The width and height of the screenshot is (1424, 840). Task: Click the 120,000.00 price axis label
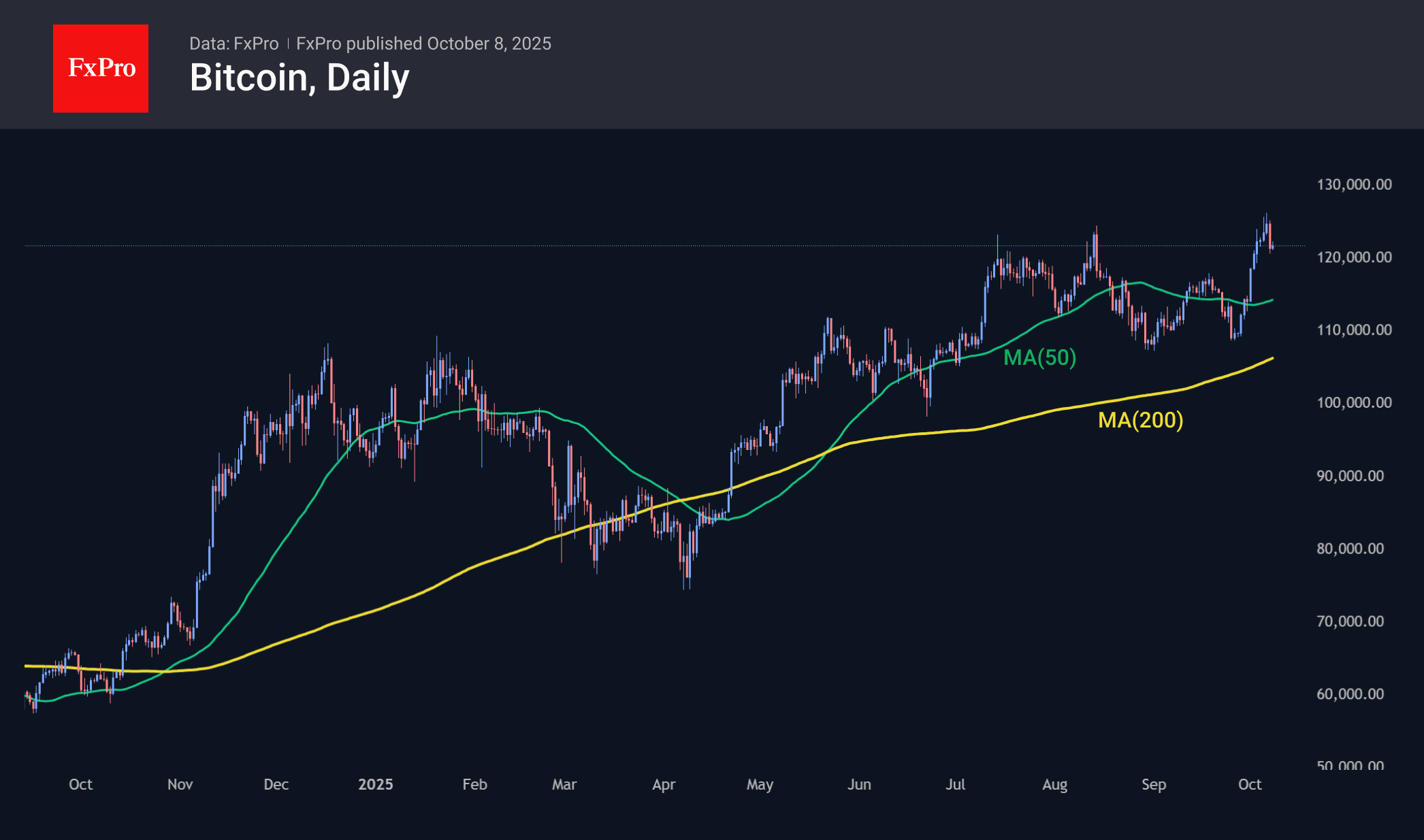(x=1354, y=257)
